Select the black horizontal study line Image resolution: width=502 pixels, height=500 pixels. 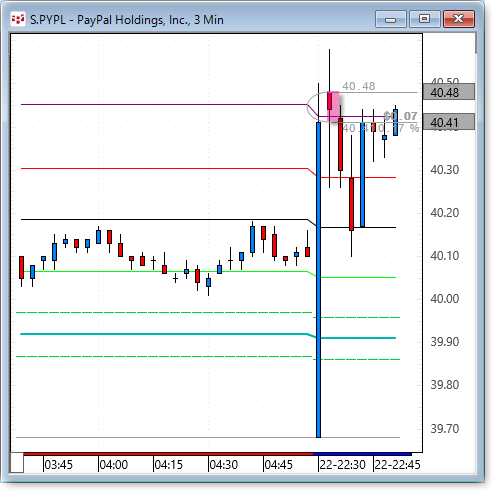(x=163, y=219)
